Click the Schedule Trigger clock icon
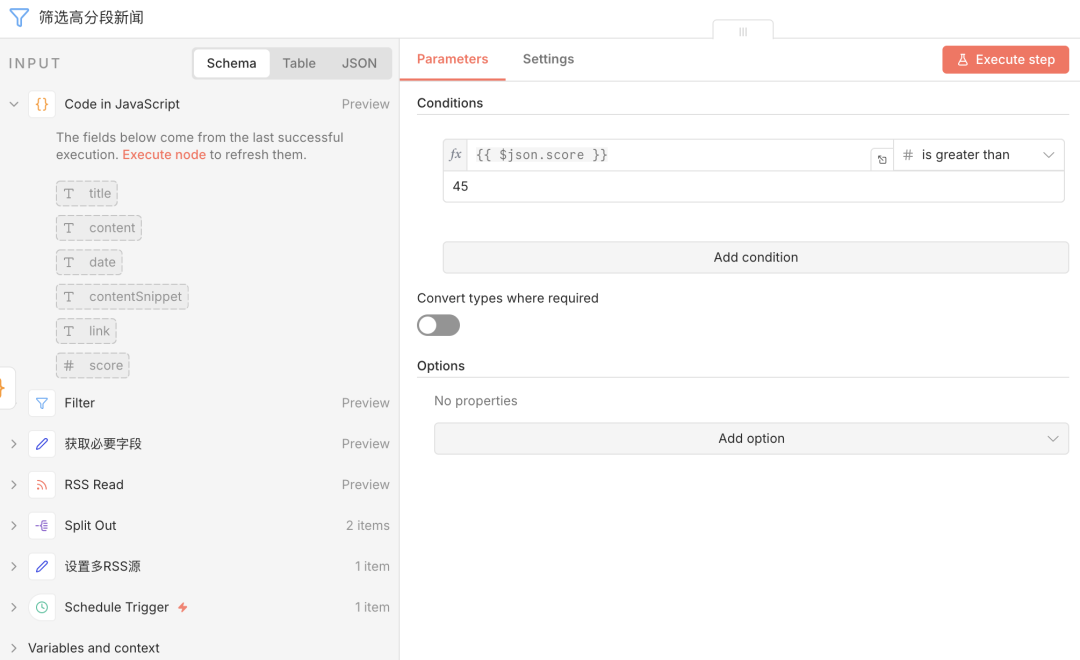The height and width of the screenshot is (660, 1080). [42, 607]
